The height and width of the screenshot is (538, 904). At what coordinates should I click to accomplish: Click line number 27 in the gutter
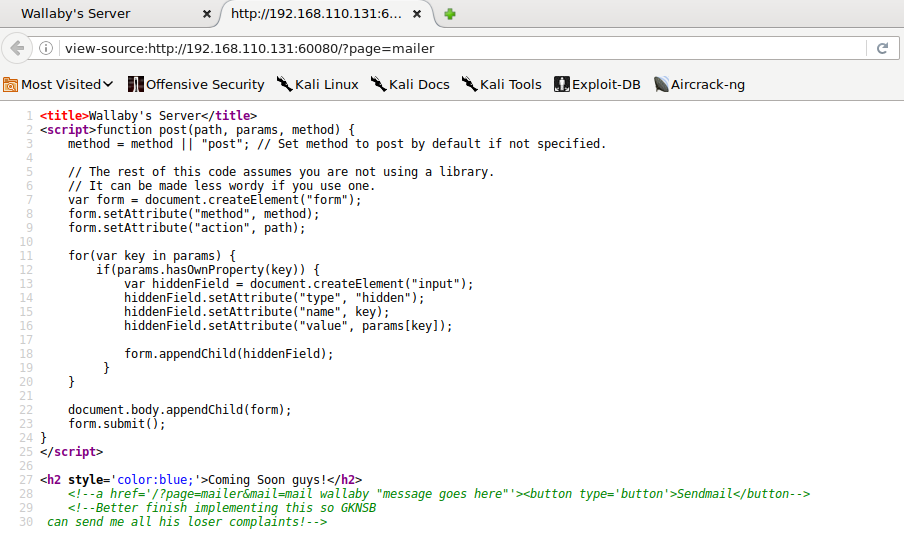[x=26, y=480]
